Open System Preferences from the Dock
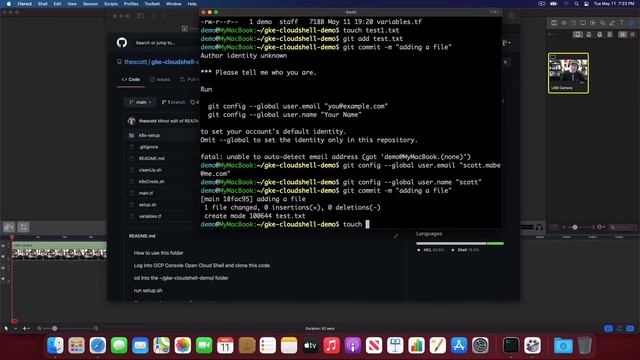Viewport: 640px width, 360px height. click(x=480, y=346)
